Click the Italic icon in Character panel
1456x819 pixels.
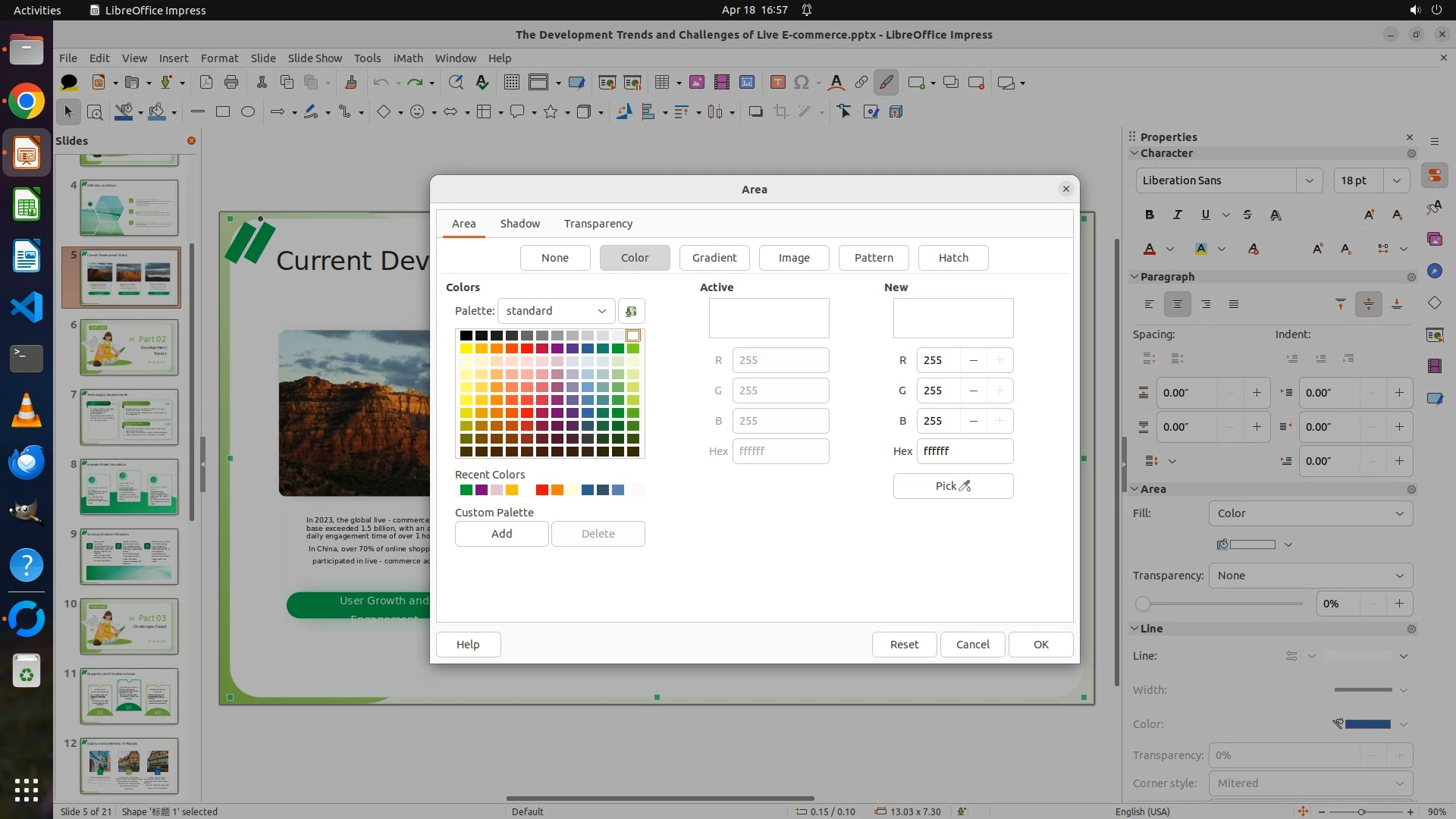click(x=1178, y=215)
